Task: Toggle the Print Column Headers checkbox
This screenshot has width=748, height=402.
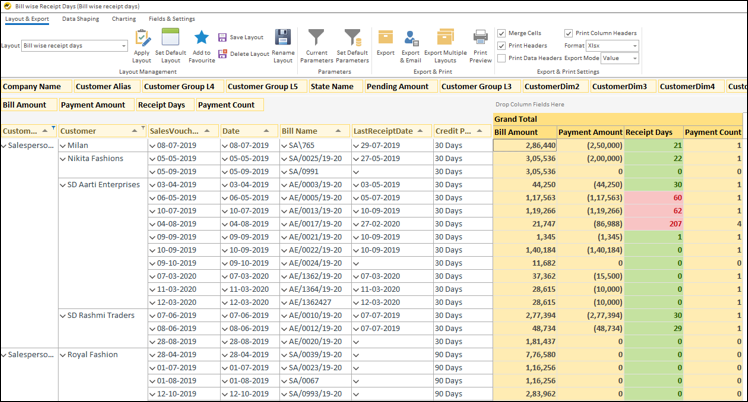Action: coord(569,32)
